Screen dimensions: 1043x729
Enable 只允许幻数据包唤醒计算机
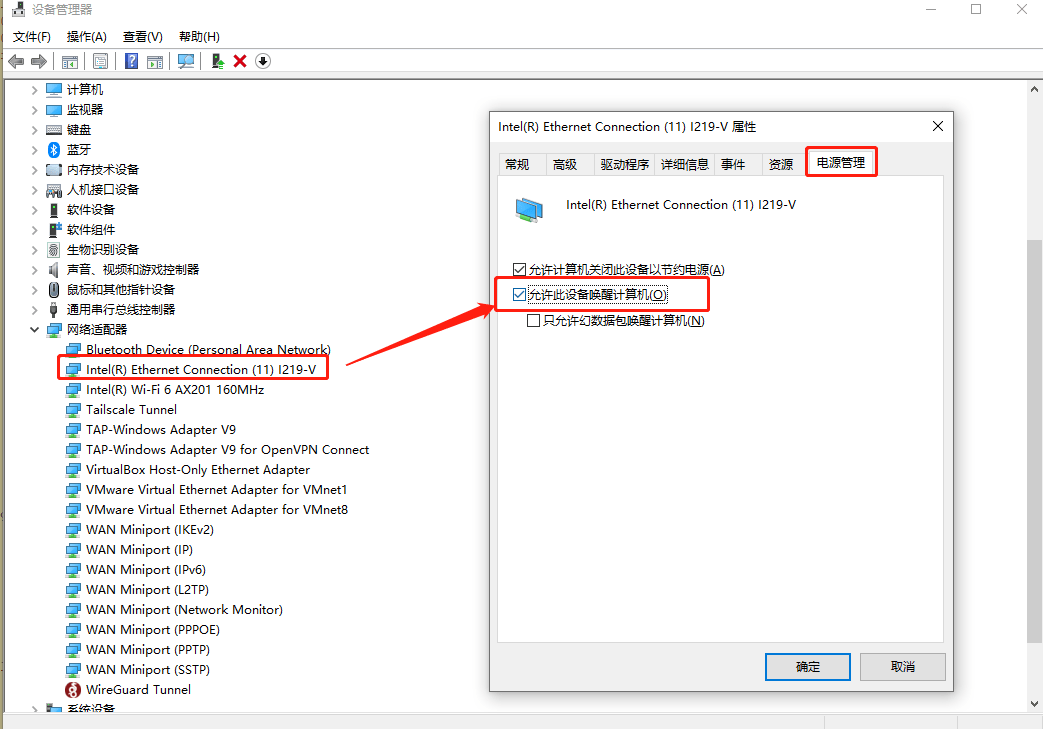[x=532, y=320]
